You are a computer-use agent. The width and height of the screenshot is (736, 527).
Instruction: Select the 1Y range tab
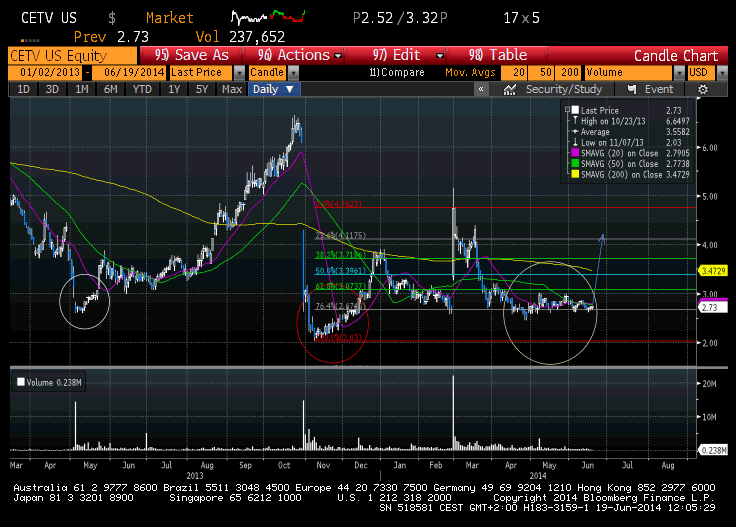[x=174, y=89]
